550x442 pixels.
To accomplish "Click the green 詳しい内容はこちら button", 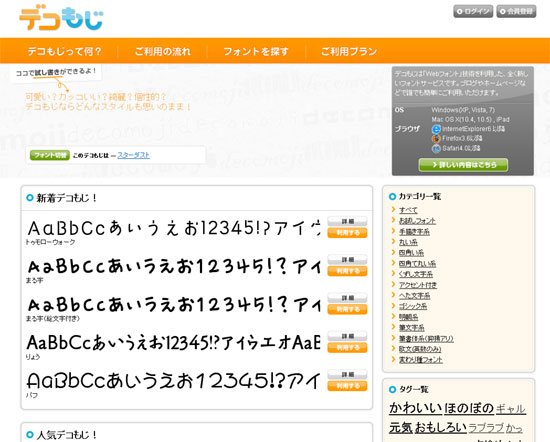I will (x=463, y=165).
